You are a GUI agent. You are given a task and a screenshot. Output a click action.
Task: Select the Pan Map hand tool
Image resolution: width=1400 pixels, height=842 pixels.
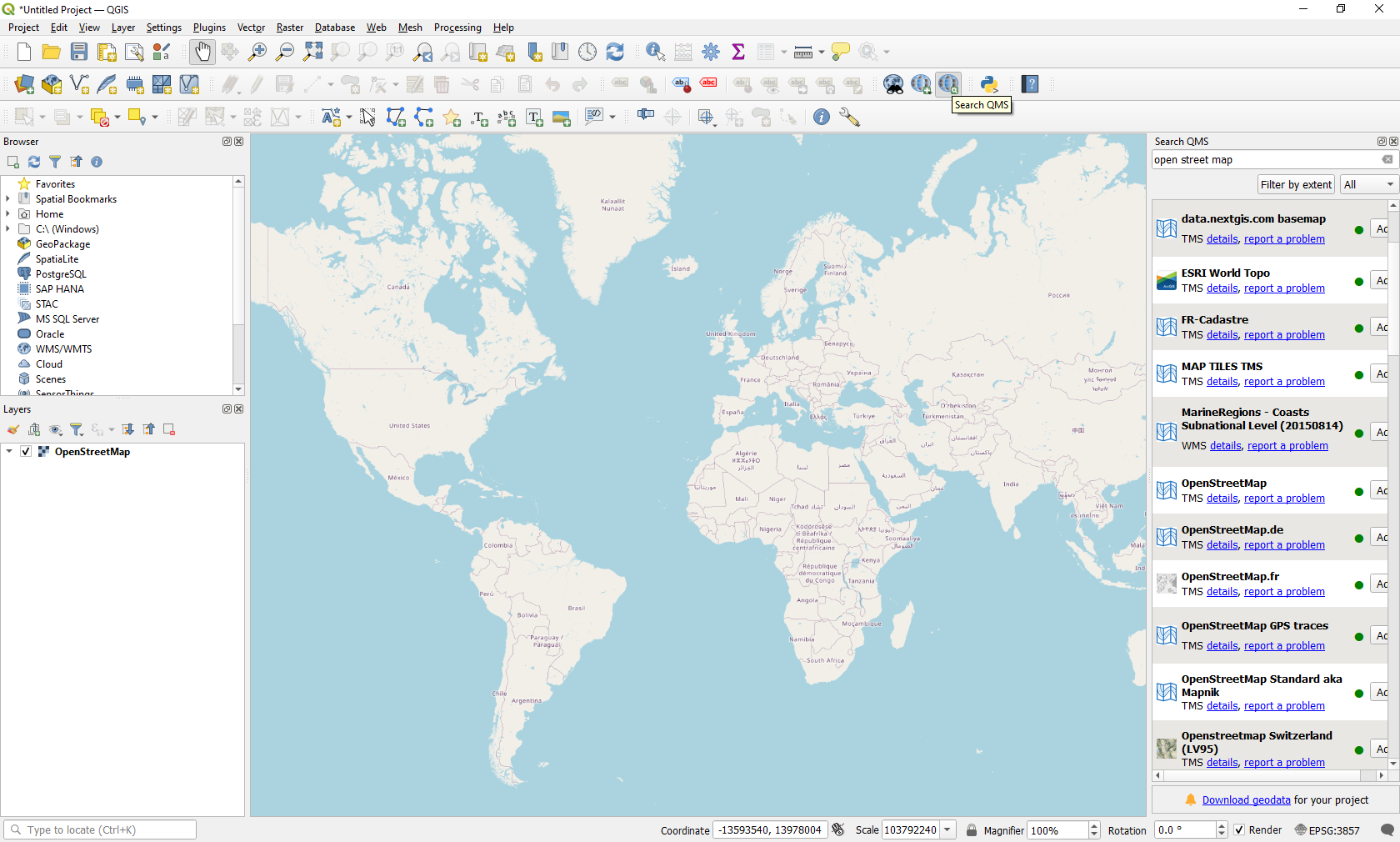click(x=202, y=52)
